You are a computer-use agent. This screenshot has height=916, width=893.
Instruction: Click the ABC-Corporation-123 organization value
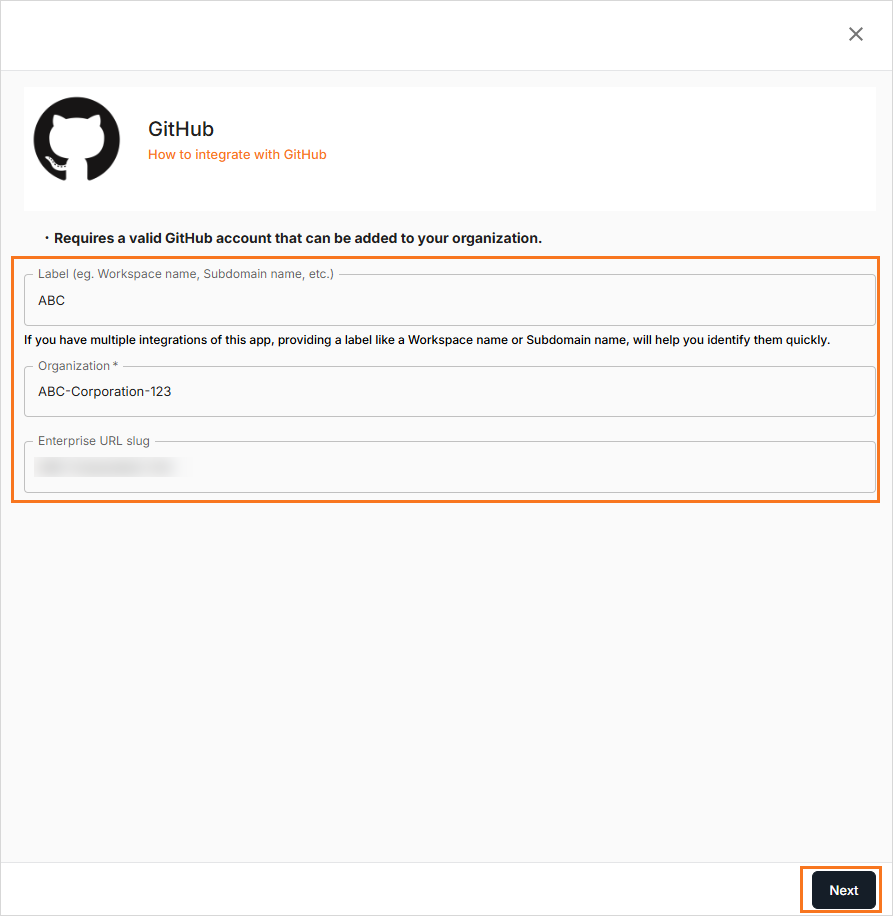point(105,391)
